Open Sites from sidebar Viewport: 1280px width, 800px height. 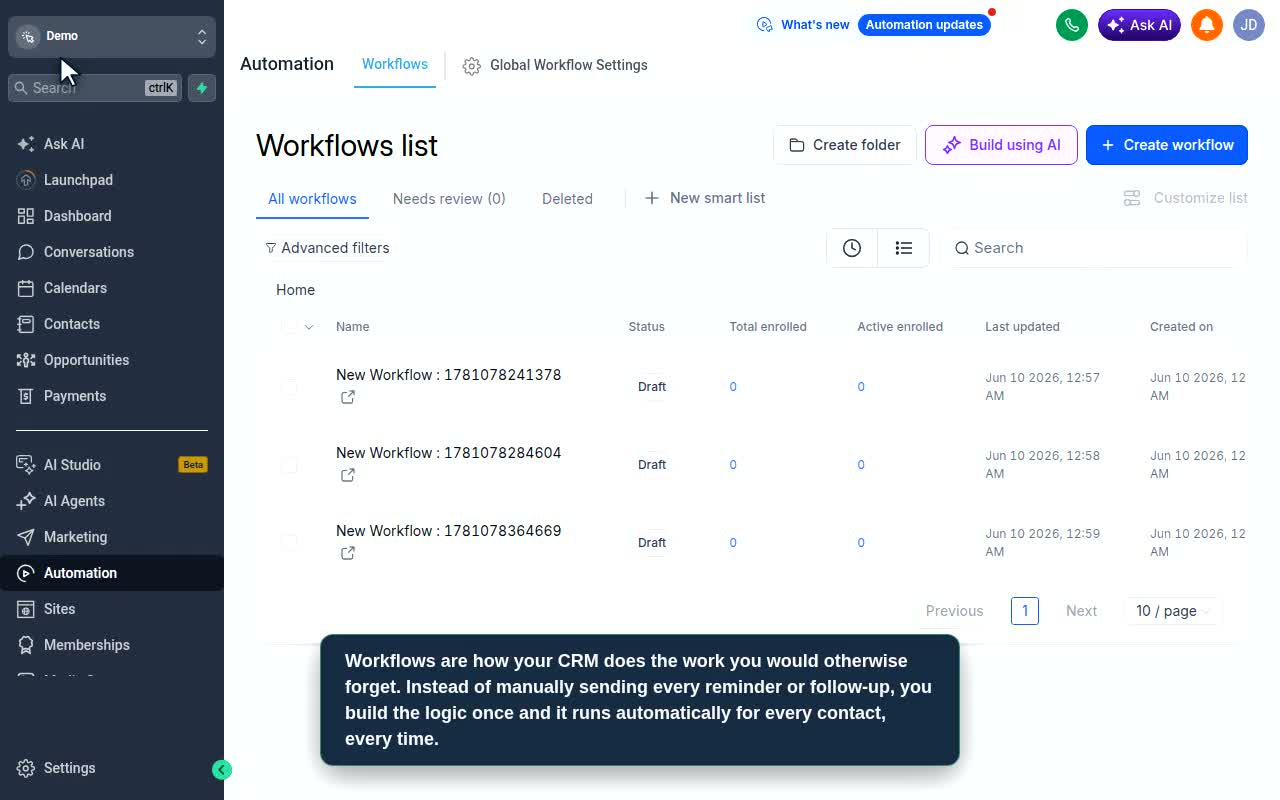[112, 609]
